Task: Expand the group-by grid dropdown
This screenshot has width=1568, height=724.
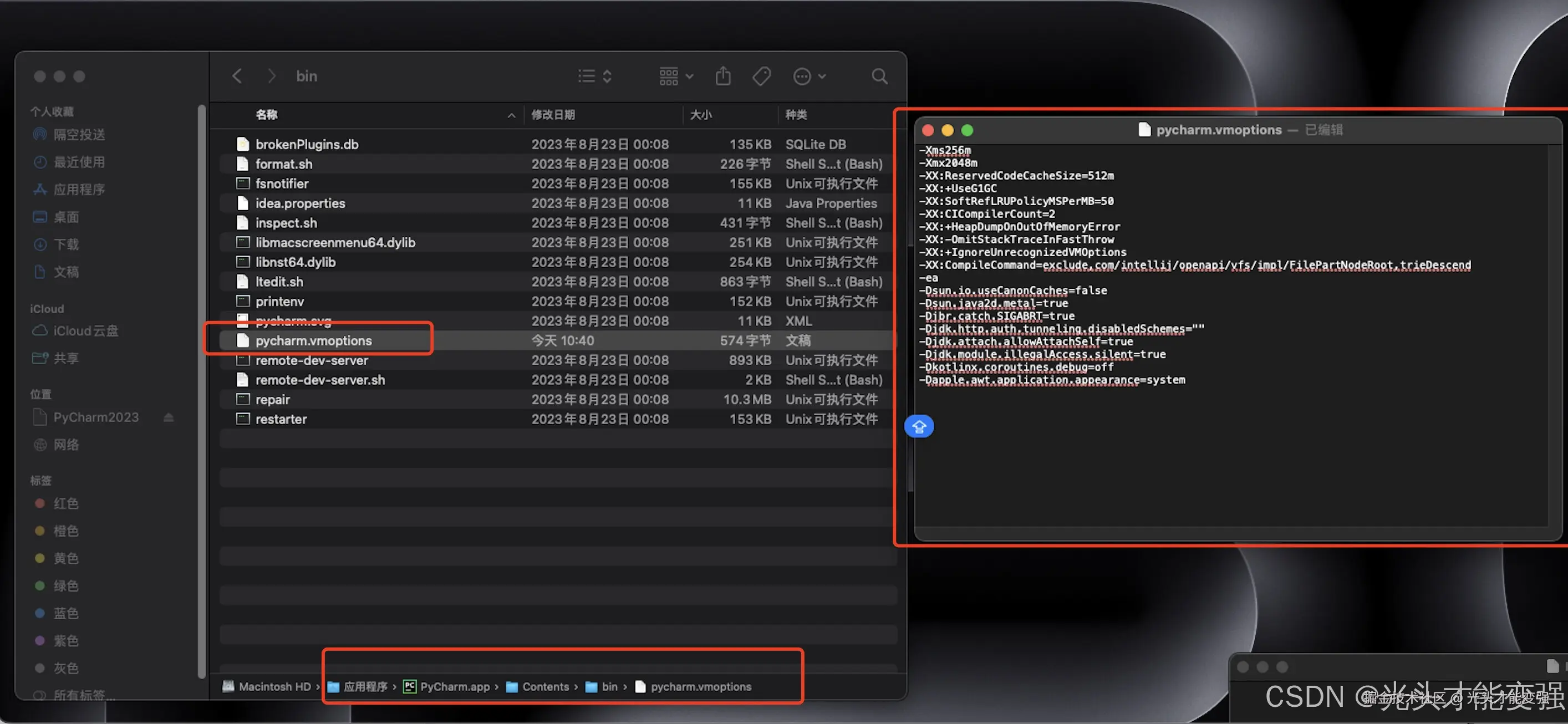Action: [676, 76]
